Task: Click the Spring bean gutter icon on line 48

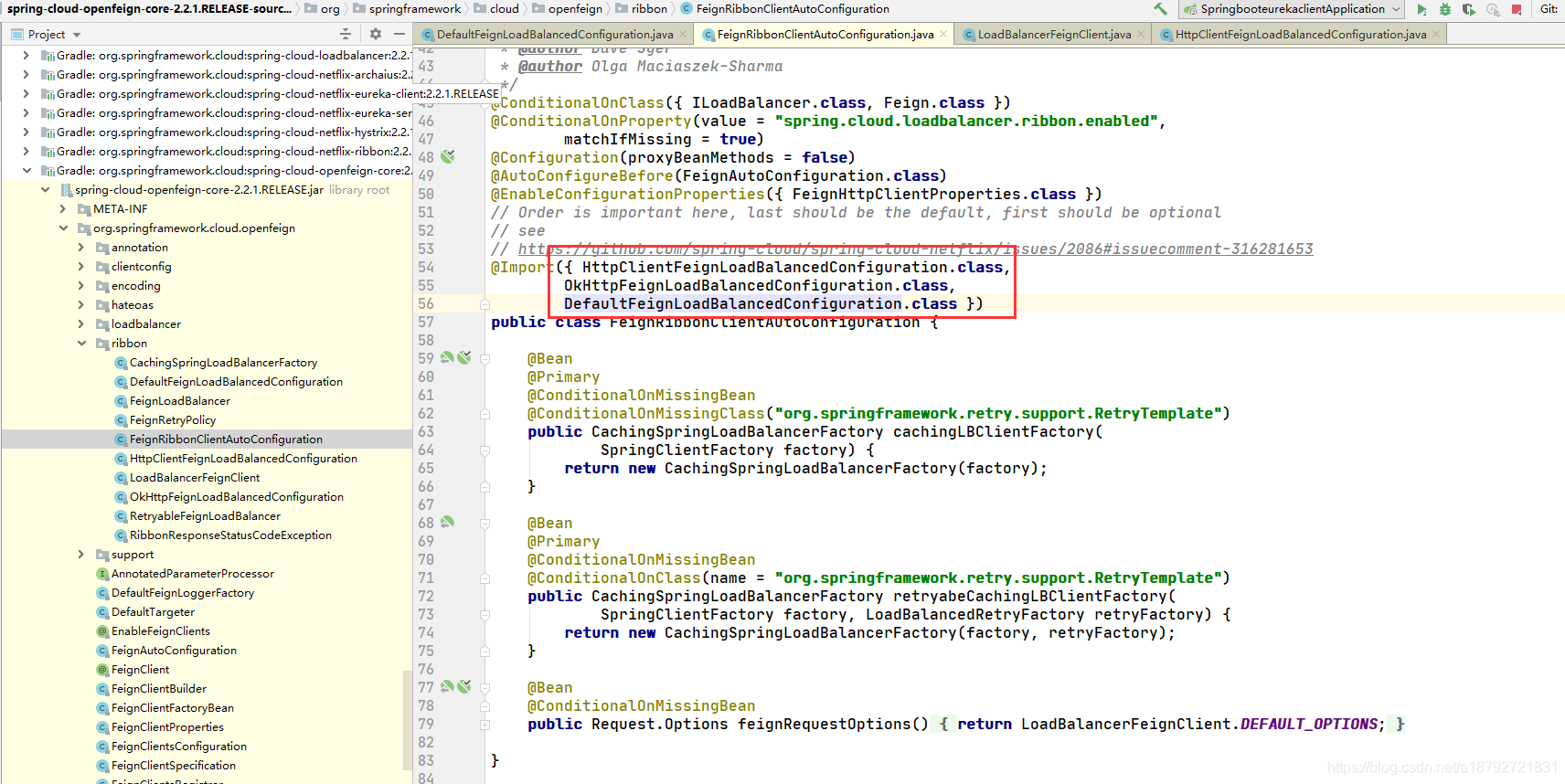Action: 448,157
